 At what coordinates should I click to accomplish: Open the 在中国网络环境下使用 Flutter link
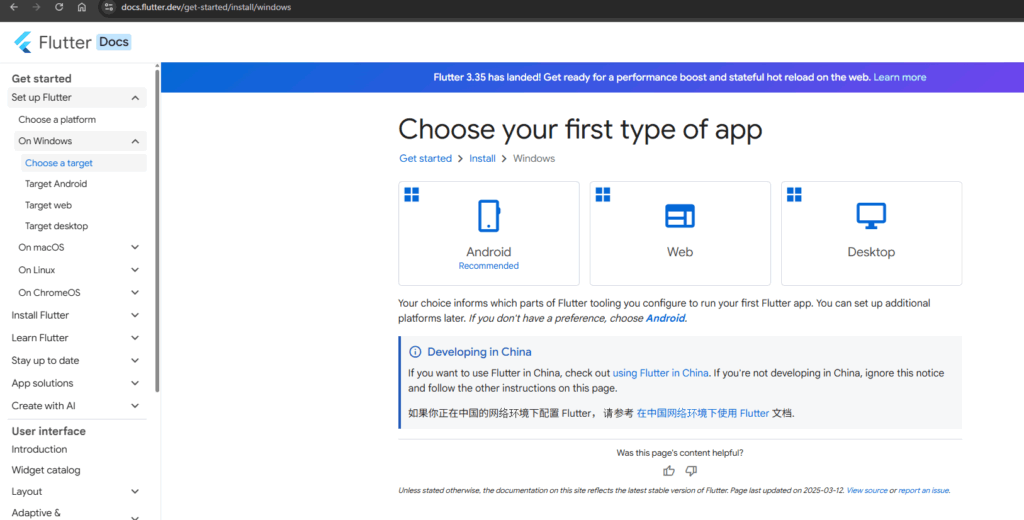pyautogui.click(x=703, y=413)
